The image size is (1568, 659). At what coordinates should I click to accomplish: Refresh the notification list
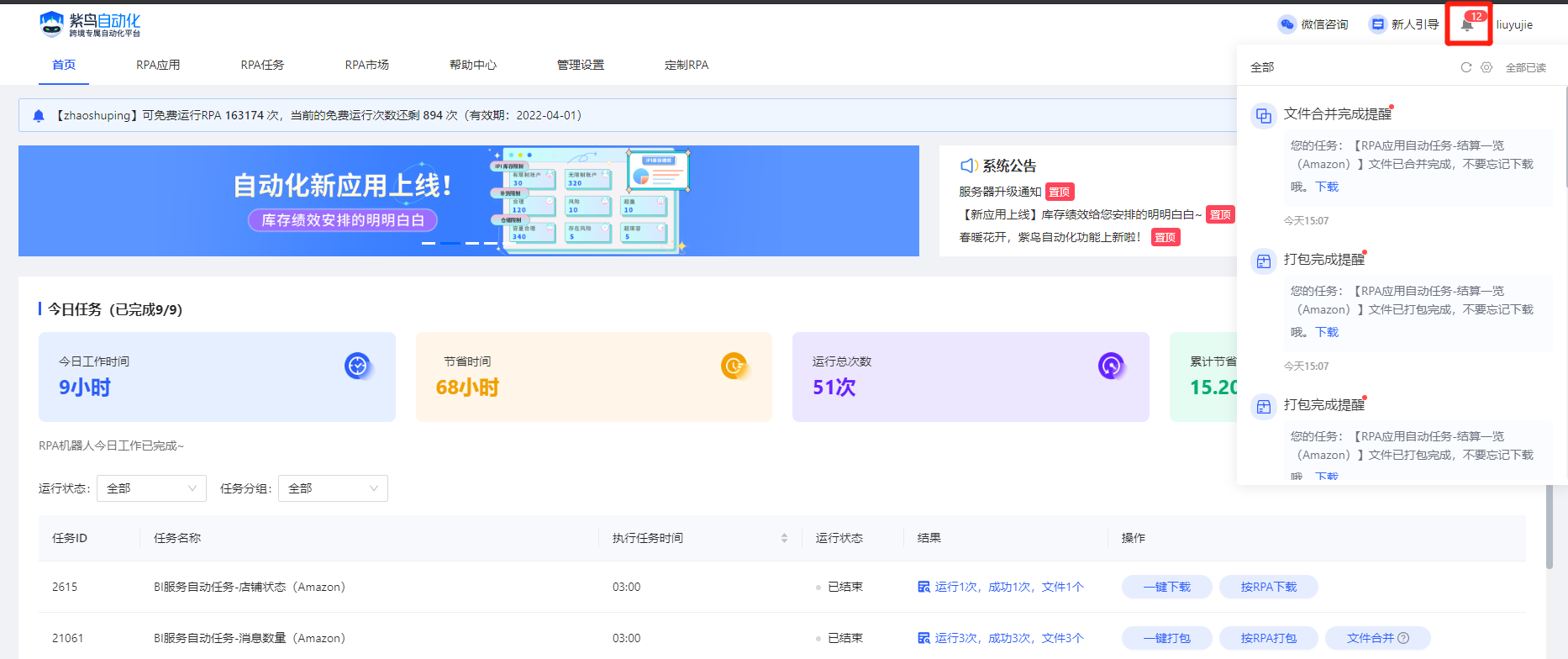[x=1466, y=67]
